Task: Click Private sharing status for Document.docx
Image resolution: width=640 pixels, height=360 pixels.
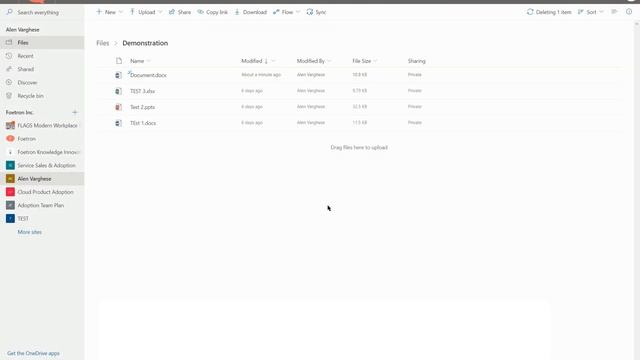Action: click(415, 75)
